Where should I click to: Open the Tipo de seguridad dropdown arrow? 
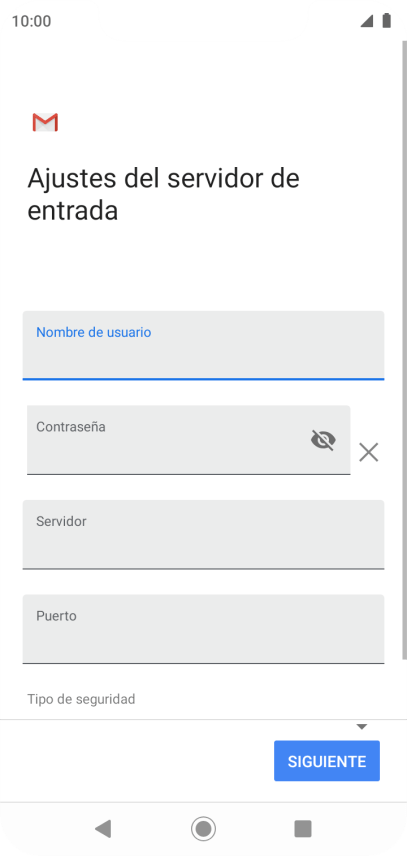pyautogui.click(x=362, y=727)
